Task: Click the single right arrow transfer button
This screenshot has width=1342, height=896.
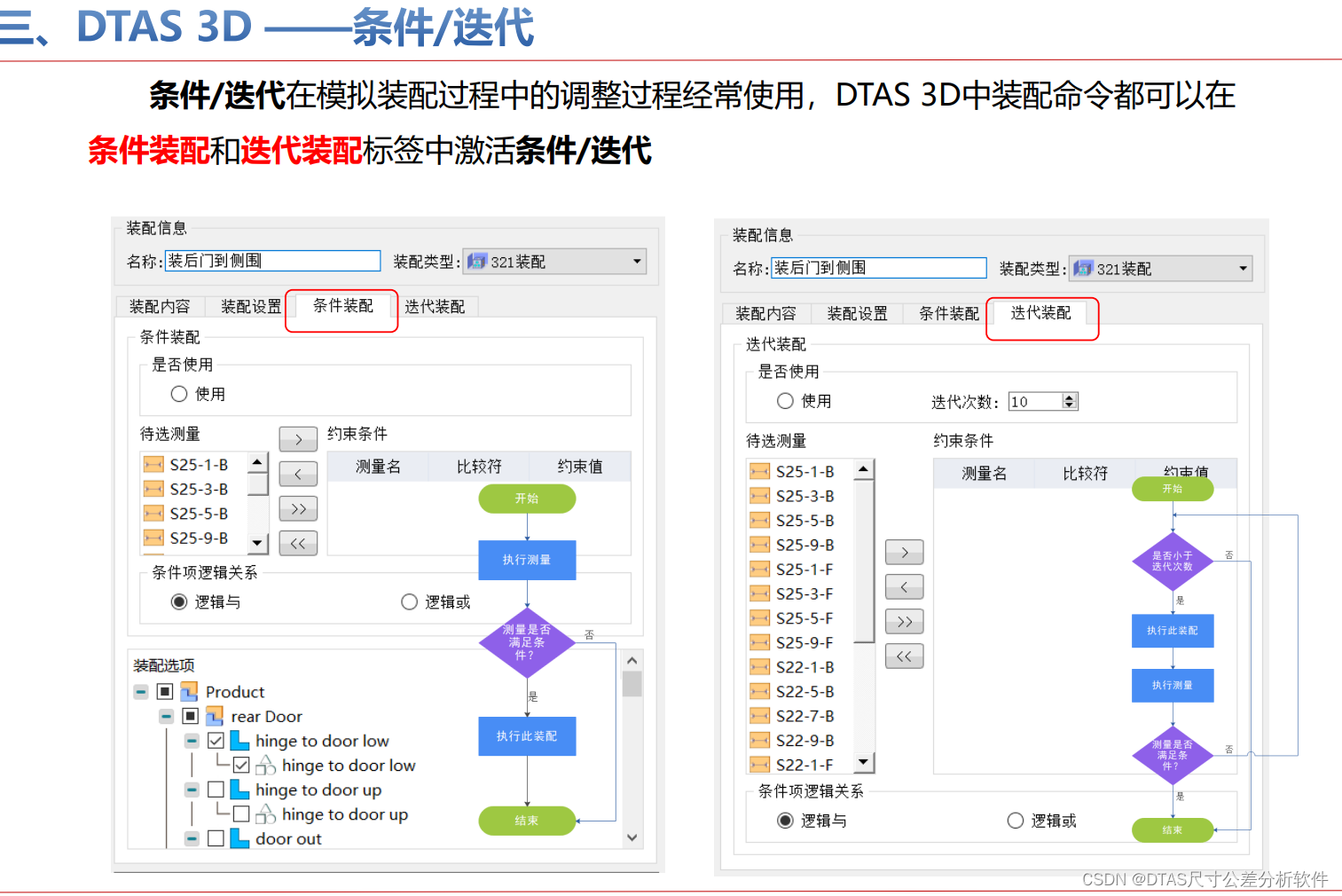Action: coord(298,438)
